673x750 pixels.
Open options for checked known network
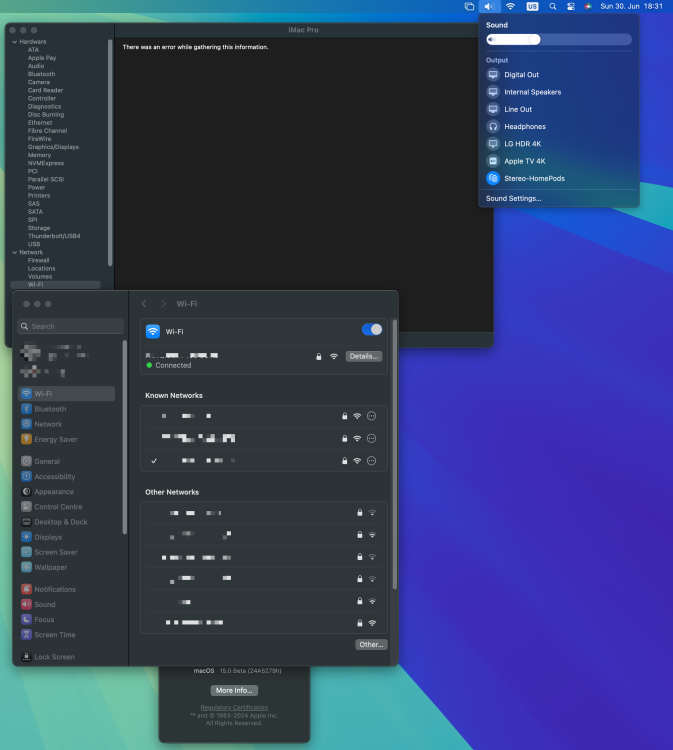coord(371,461)
